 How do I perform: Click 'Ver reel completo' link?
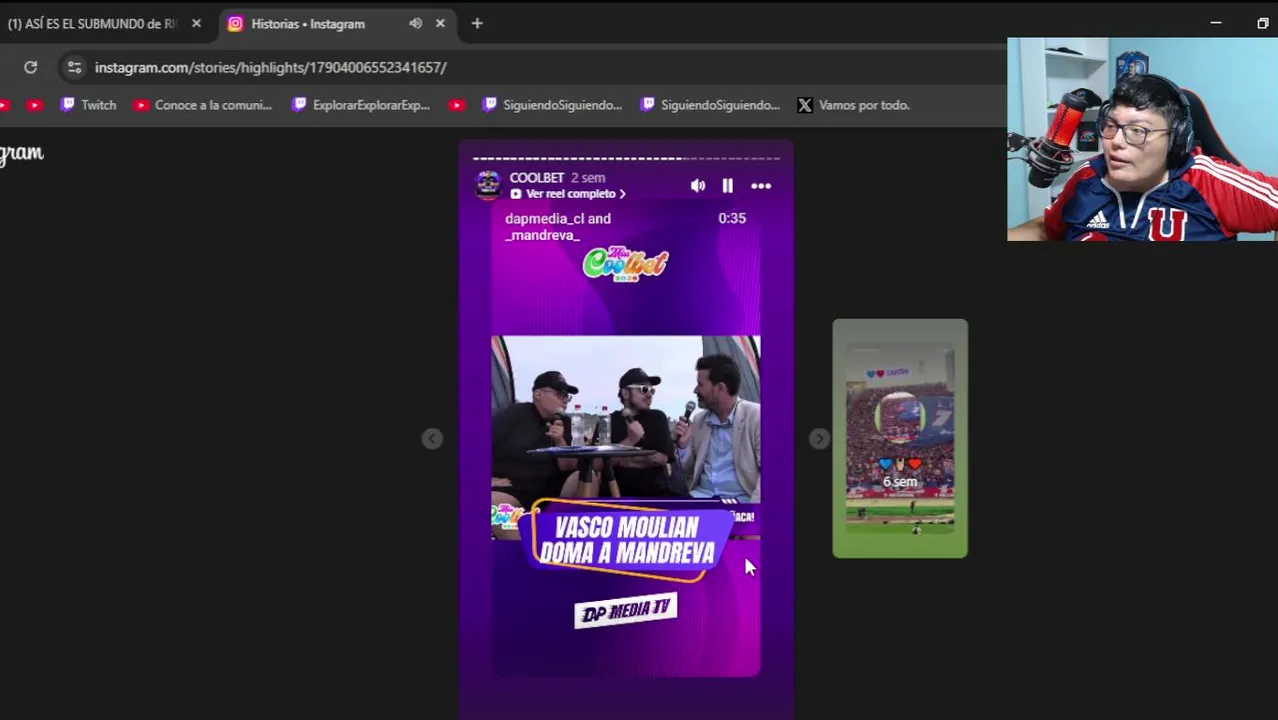tap(568, 194)
